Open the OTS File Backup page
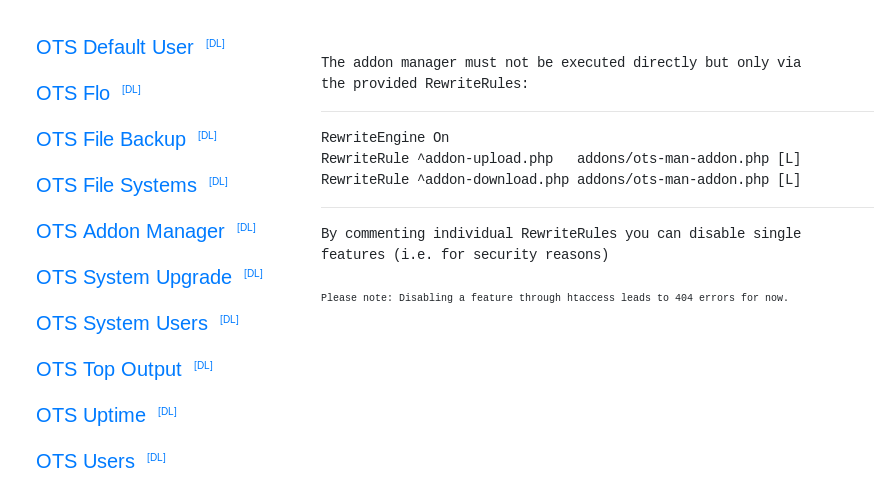Viewport: 874px width, 500px height. [x=111, y=139]
